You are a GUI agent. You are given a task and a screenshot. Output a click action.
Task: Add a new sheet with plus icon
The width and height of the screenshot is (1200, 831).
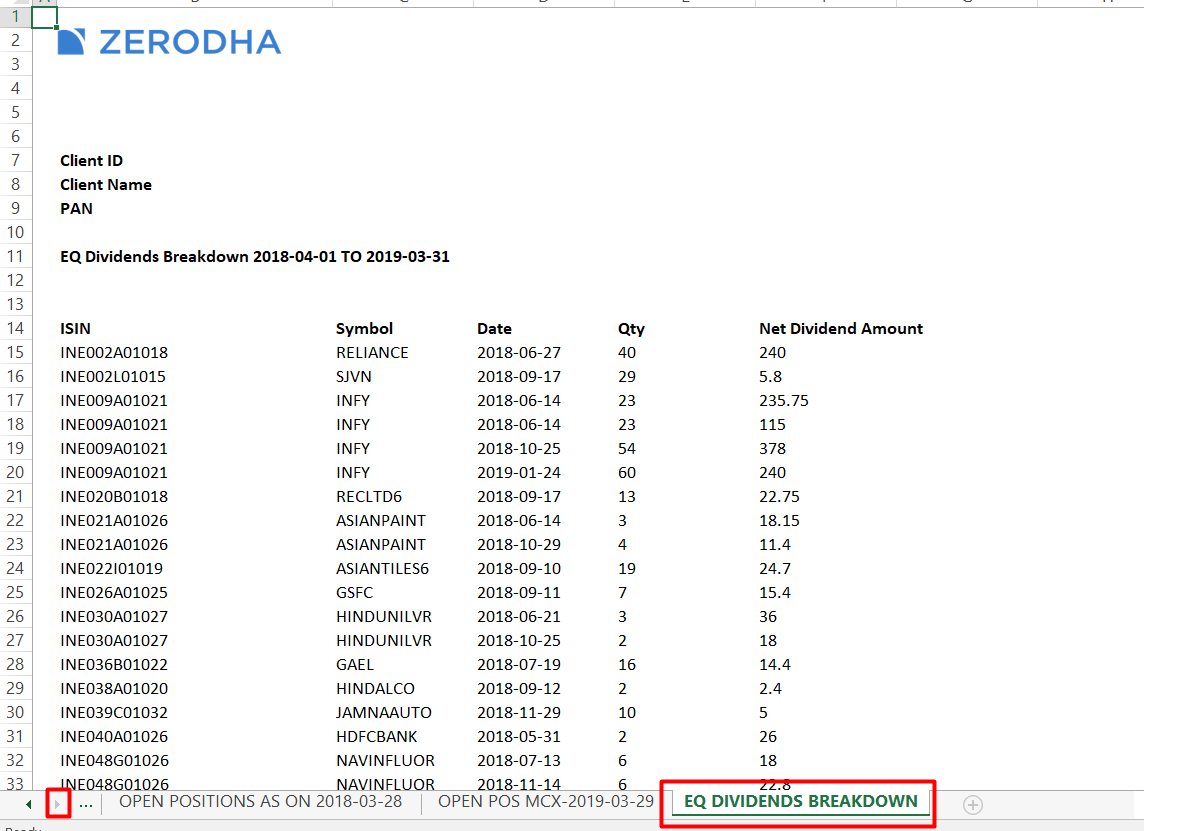pos(972,804)
